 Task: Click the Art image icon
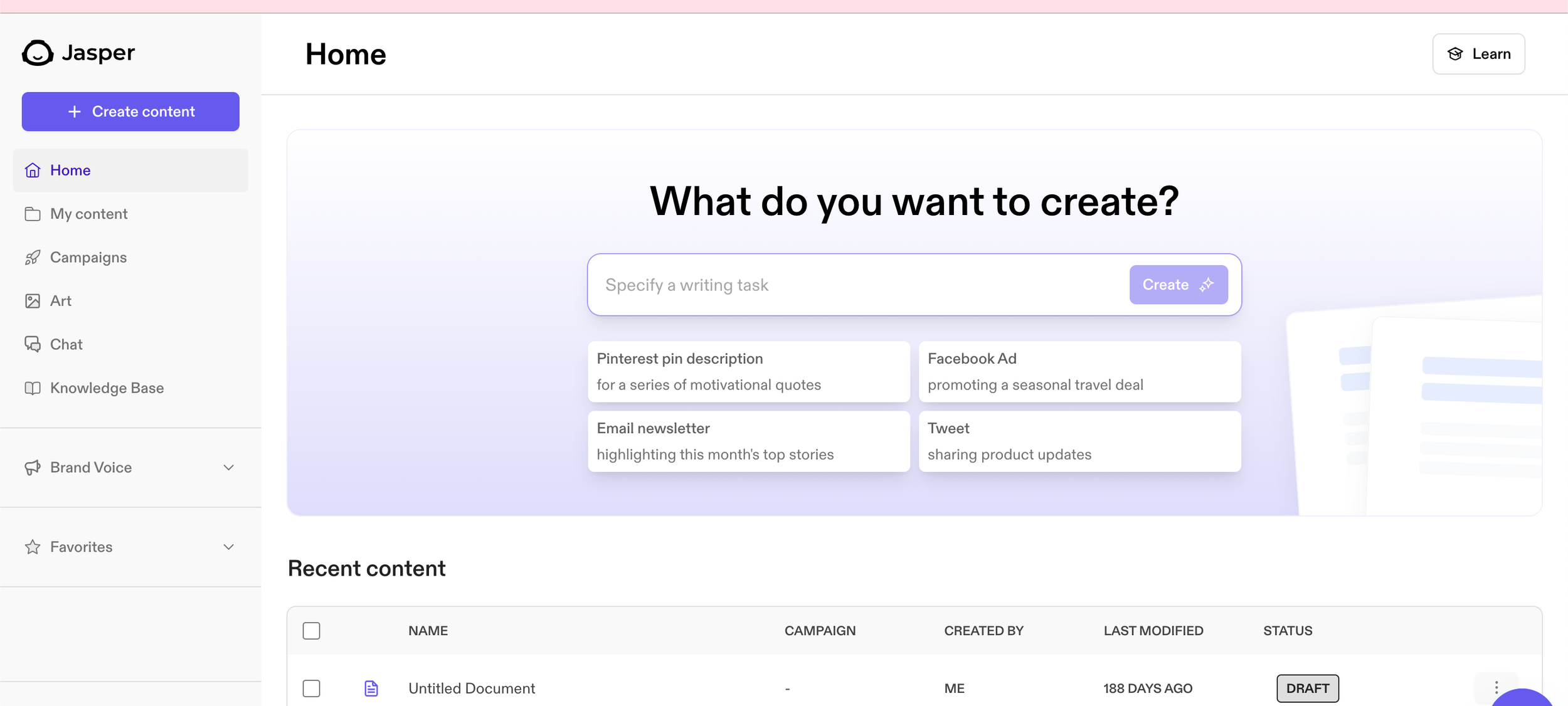pos(33,301)
